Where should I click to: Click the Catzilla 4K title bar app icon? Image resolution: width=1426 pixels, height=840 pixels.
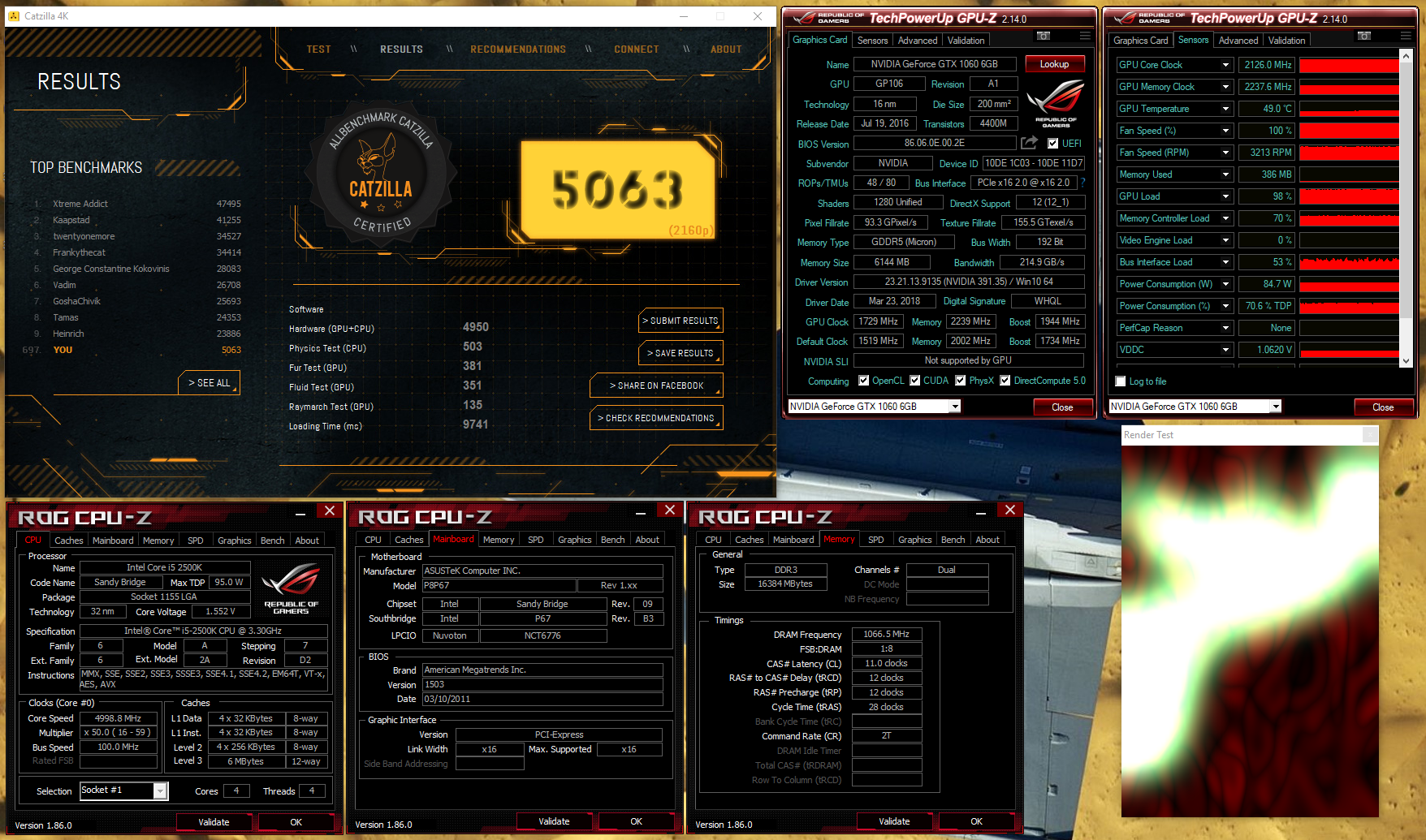click(13, 15)
